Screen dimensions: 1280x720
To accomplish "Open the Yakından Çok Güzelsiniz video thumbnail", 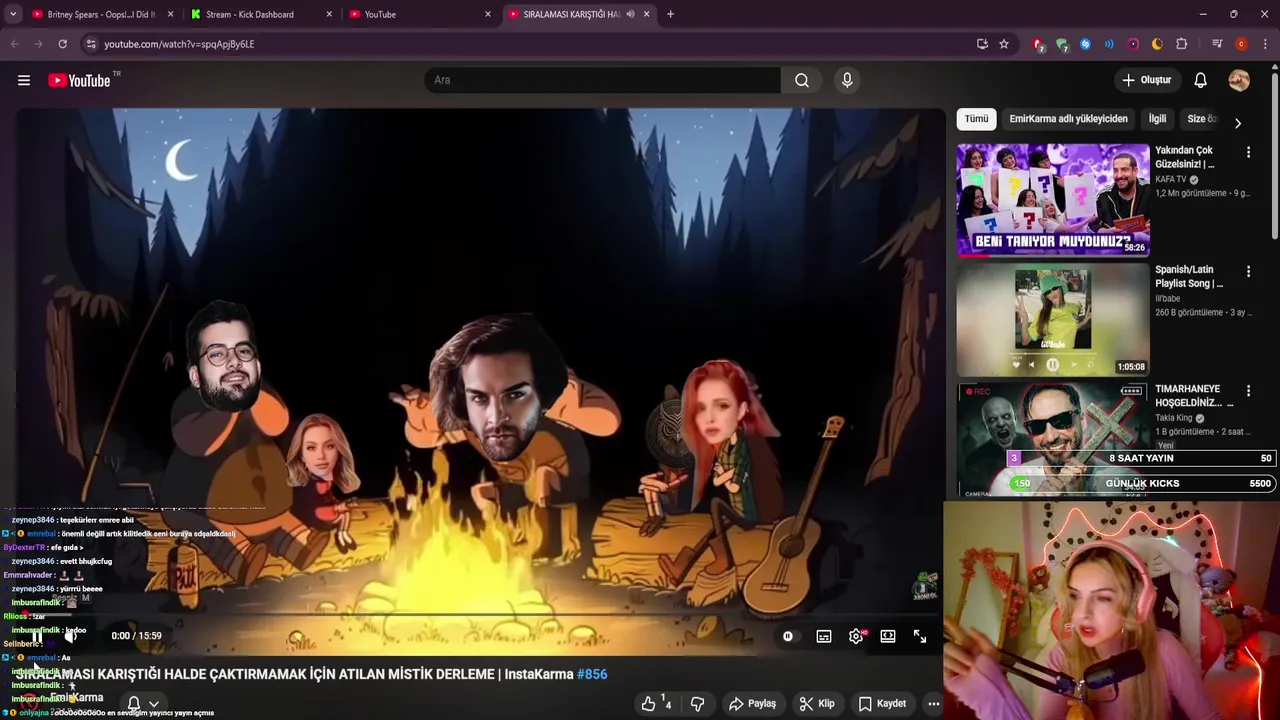I will [x=1053, y=200].
